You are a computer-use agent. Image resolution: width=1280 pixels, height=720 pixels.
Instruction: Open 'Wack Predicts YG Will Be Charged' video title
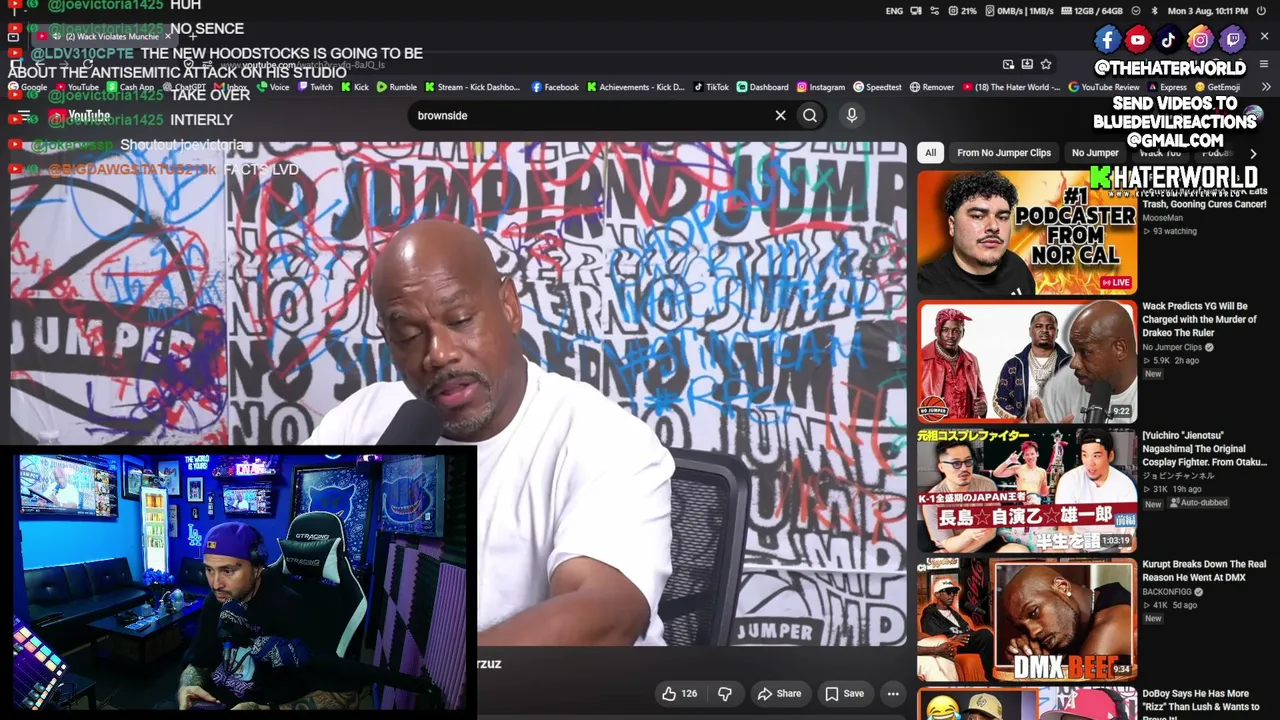pyautogui.click(x=1199, y=319)
